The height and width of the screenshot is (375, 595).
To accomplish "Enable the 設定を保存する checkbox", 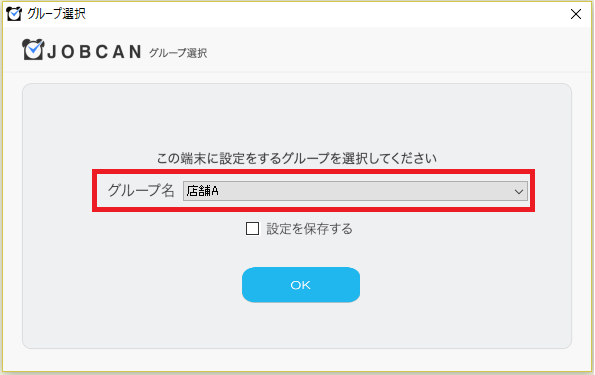I will coord(252,229).
